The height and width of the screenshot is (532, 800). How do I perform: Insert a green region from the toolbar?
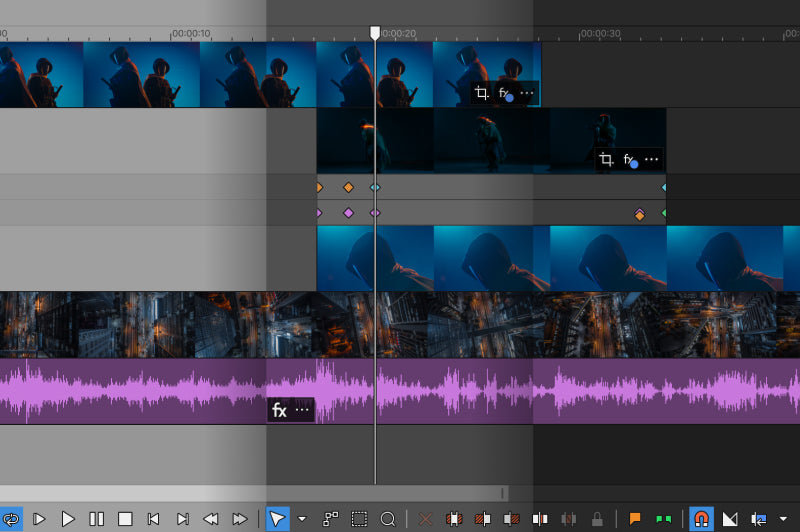(x=663, y=519)
